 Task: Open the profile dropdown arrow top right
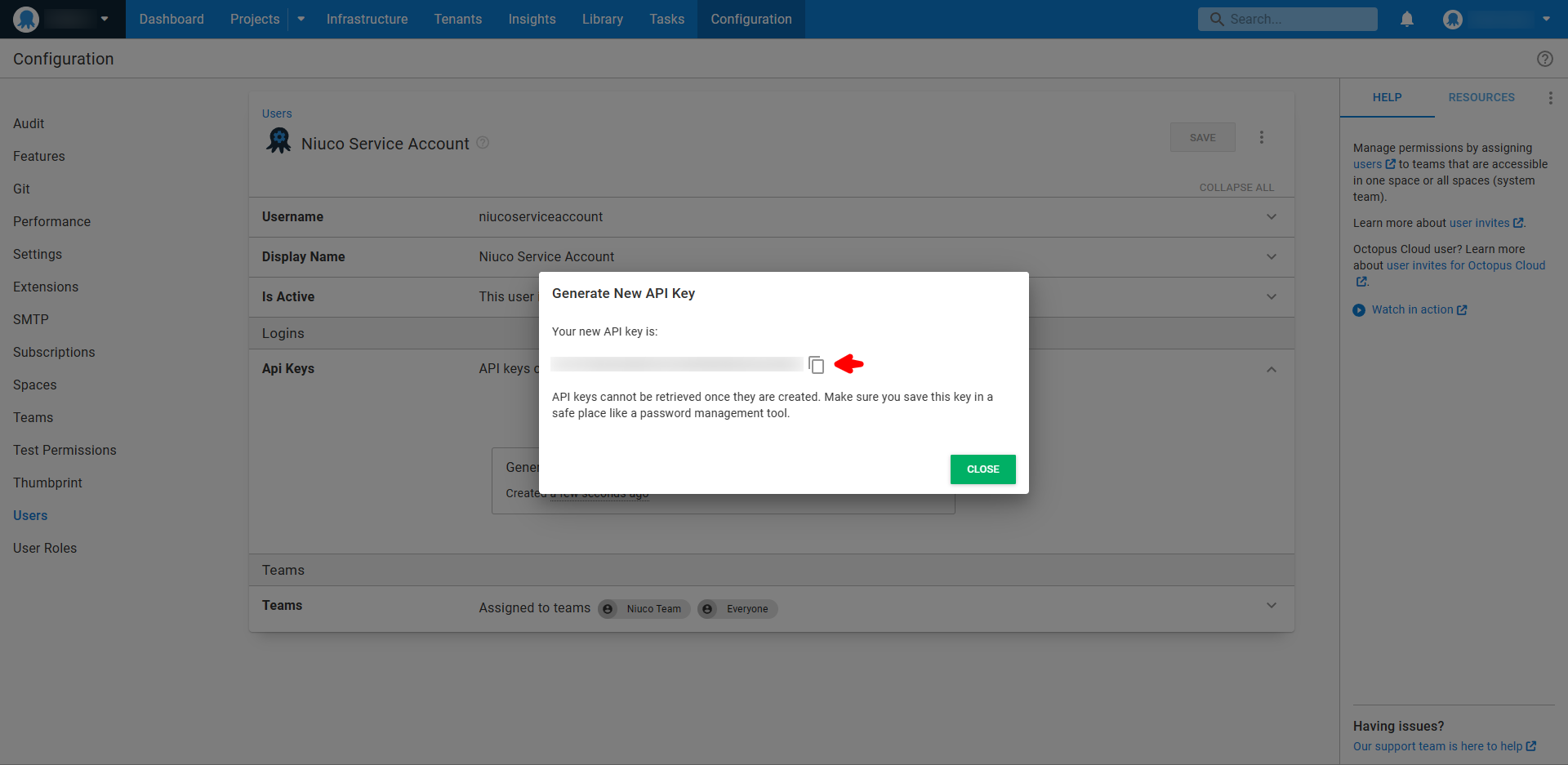click(1546, 19)
